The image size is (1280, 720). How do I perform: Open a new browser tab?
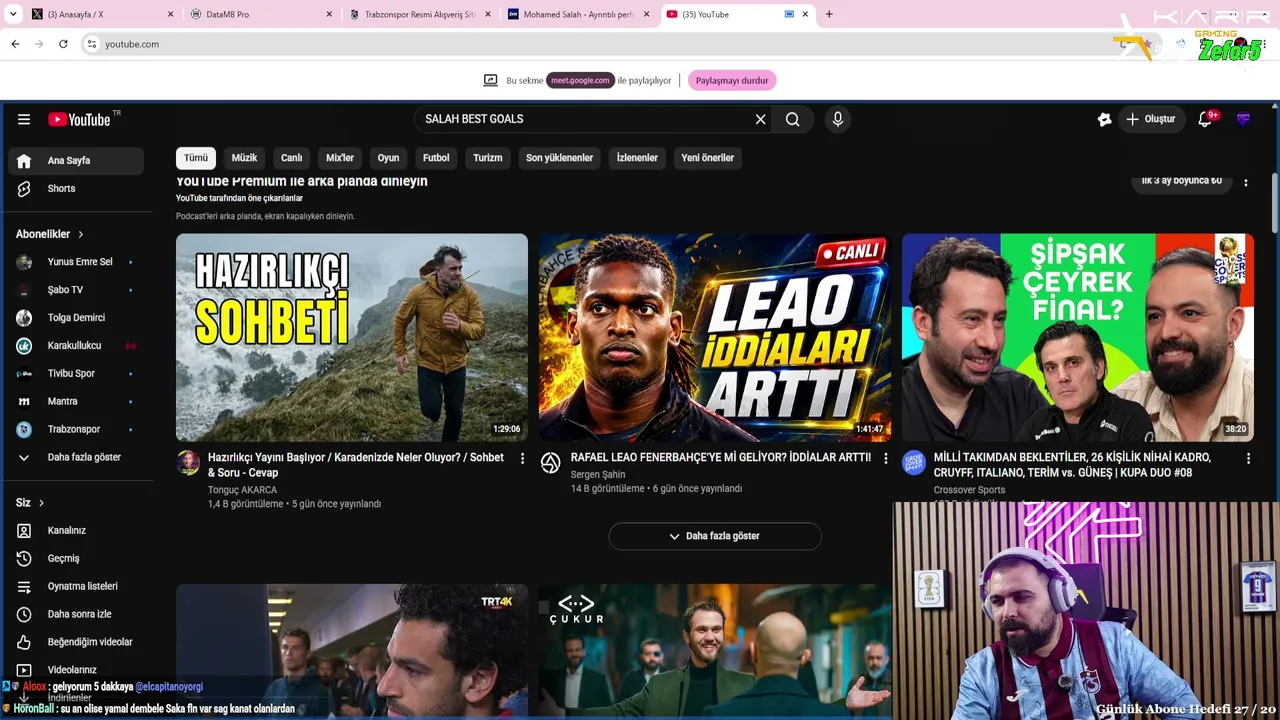click(829, 14)
